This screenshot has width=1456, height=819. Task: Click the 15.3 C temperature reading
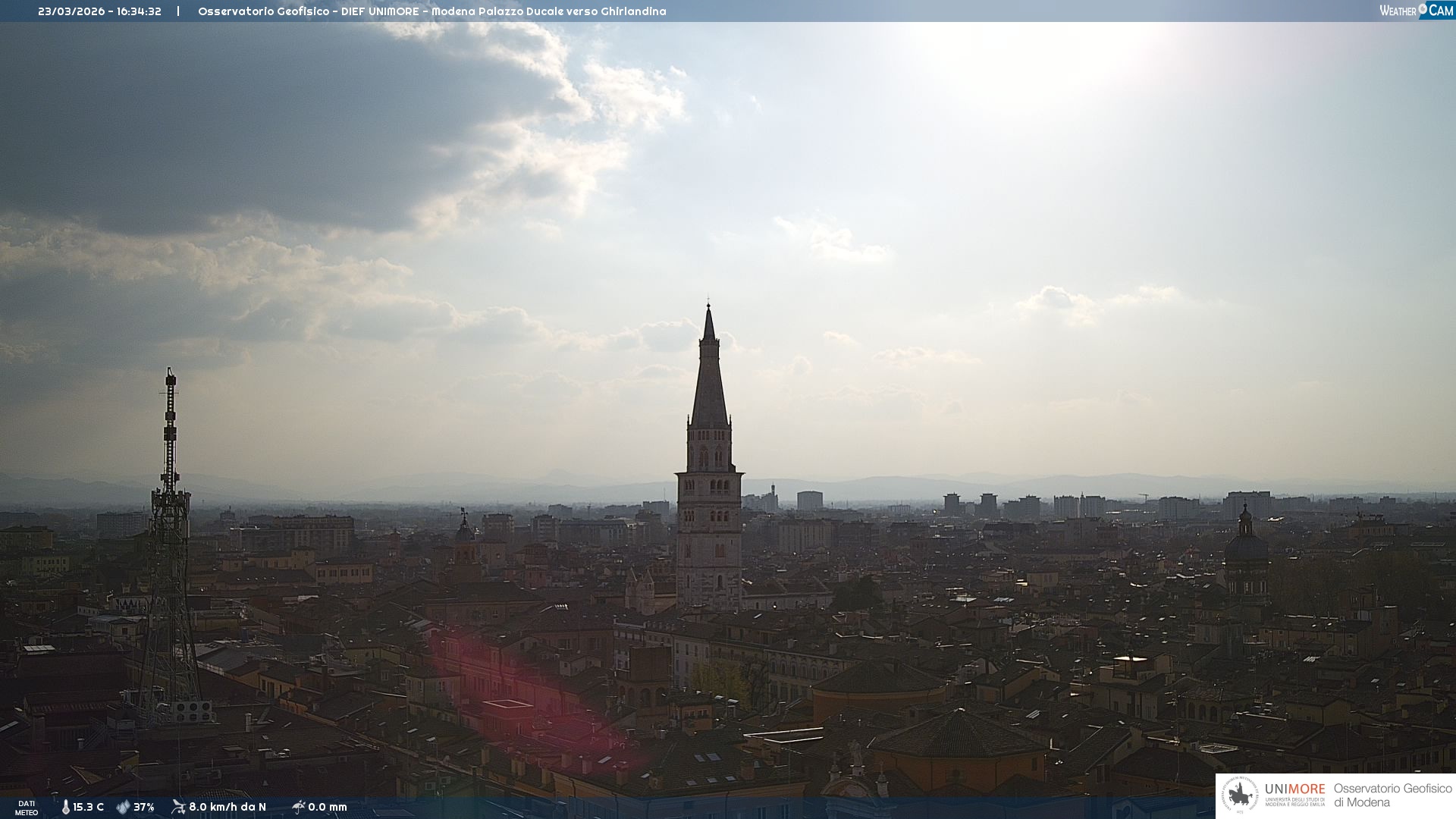tap(88, 807)
